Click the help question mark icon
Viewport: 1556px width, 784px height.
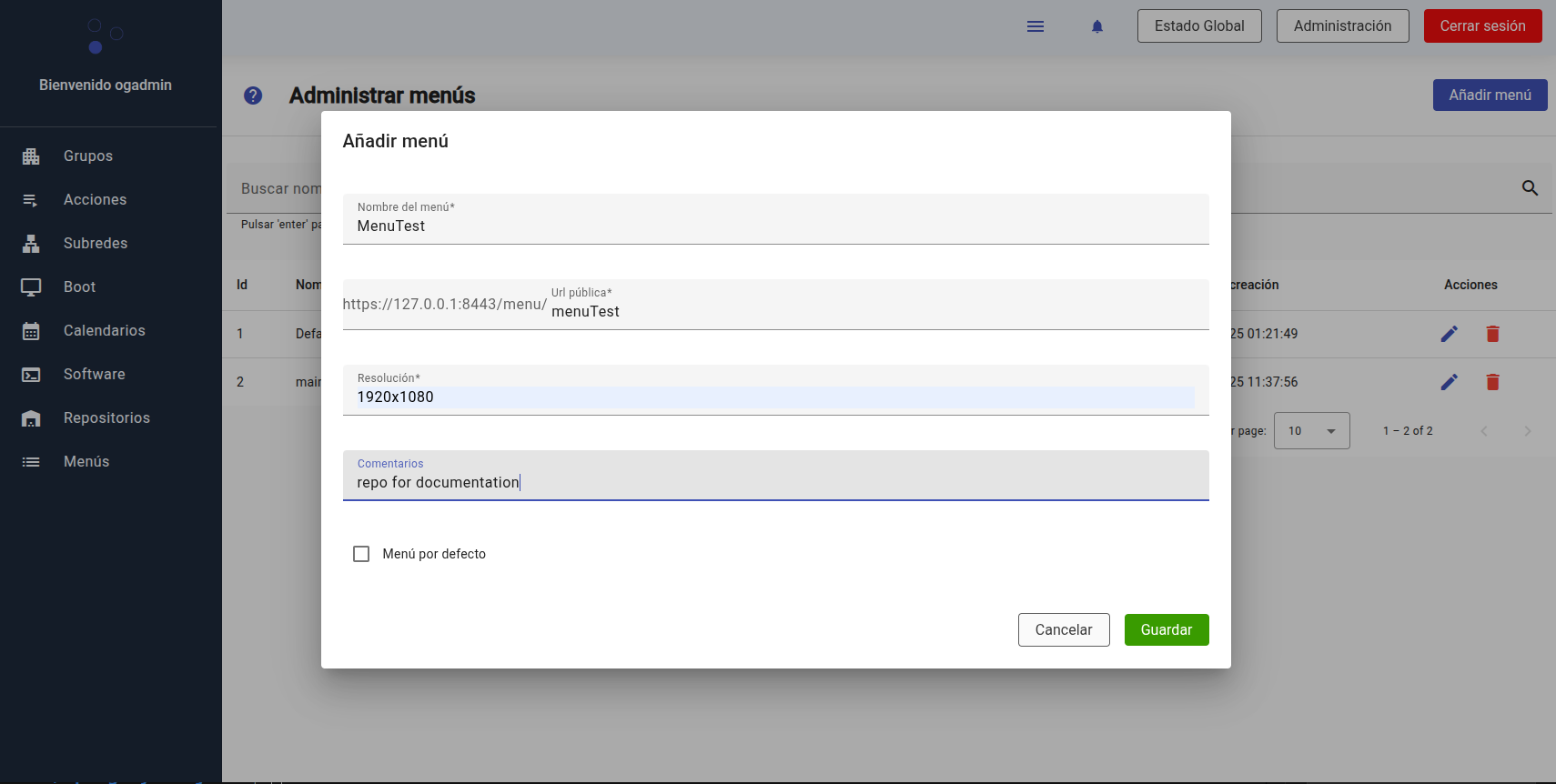[x=253, y=95]
